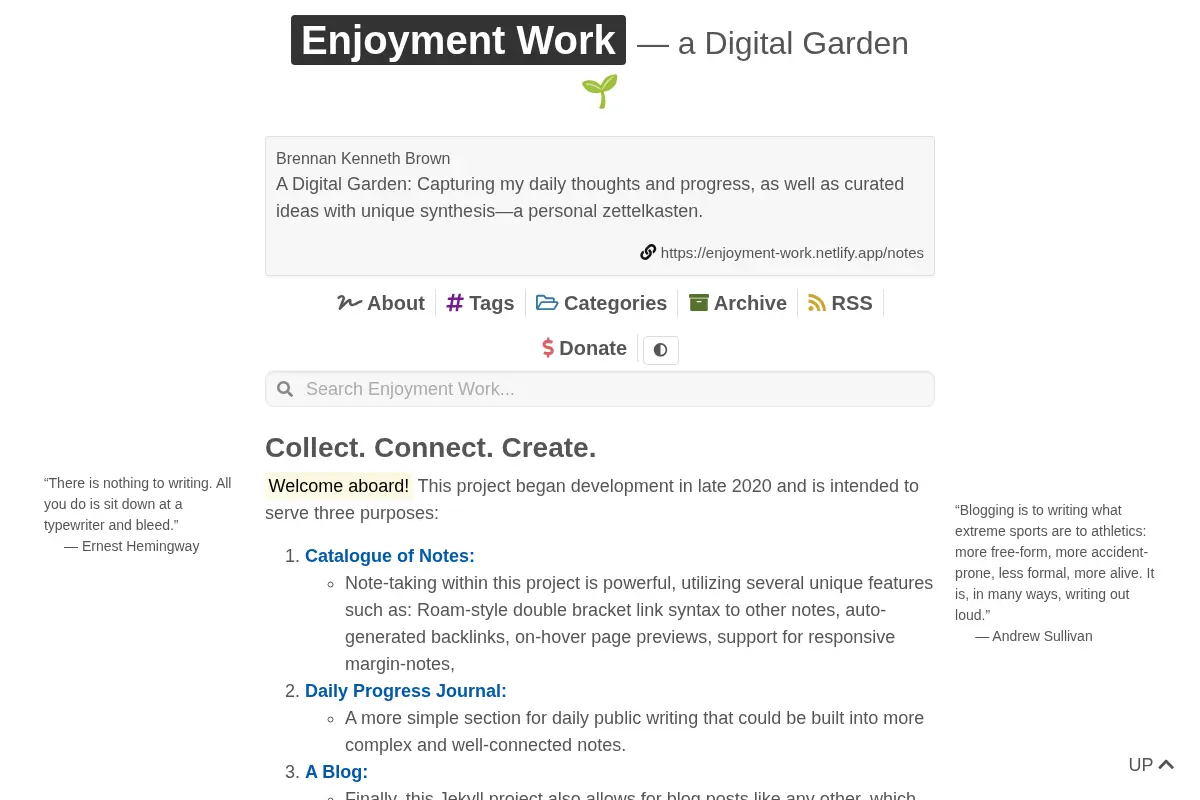The image size is (1200, 800).
Task: Open the Catalogue of Notes link
Action: [x=390, y=556]
